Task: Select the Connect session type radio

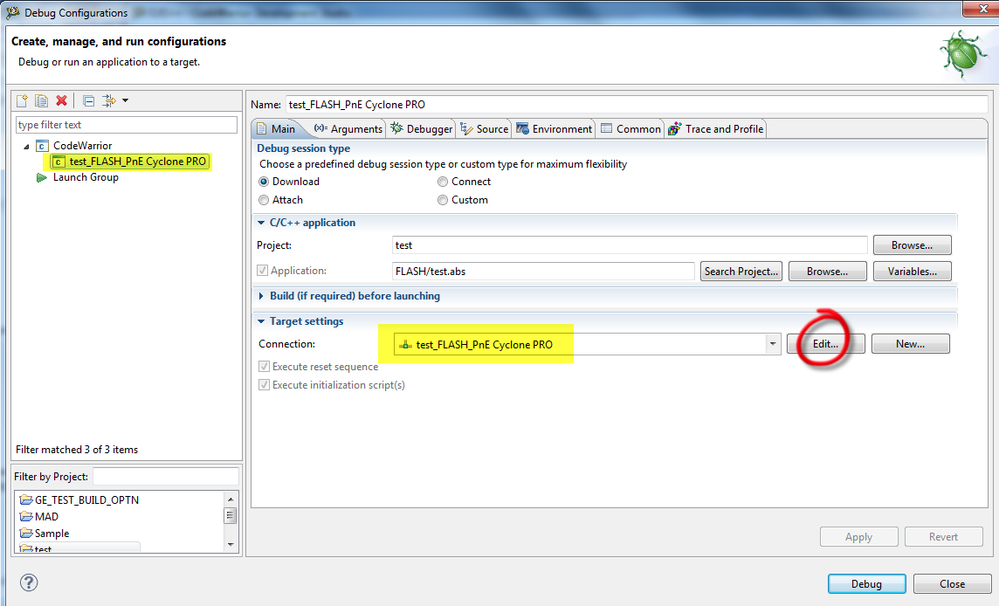Action: 442,182
